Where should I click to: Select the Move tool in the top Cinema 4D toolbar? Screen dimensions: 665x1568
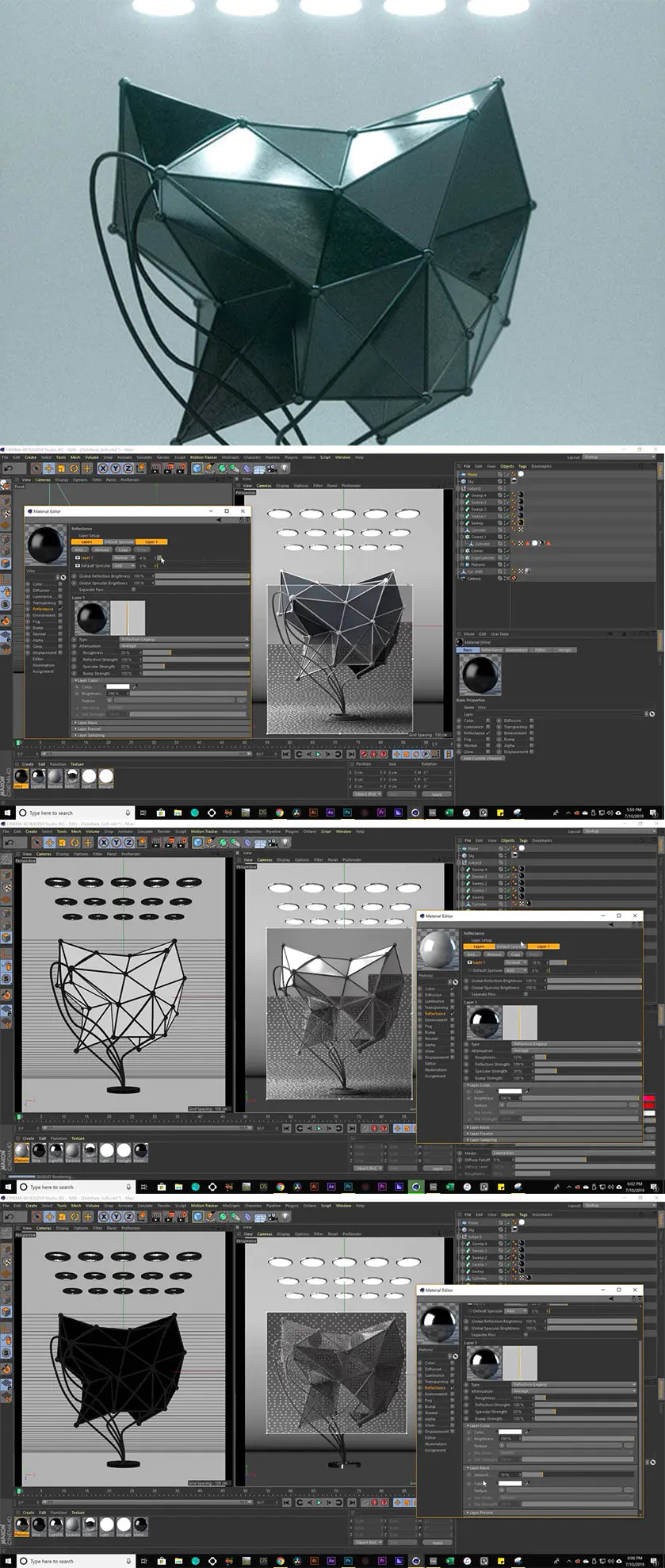point(48,468)
